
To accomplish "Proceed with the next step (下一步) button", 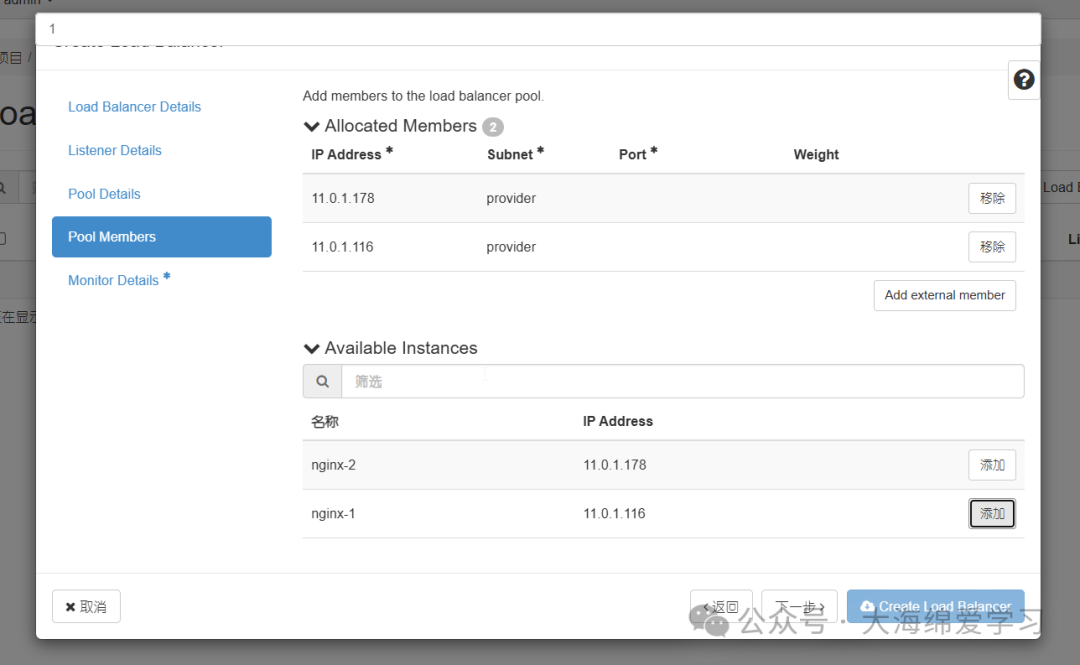I will tap(799, 607).
